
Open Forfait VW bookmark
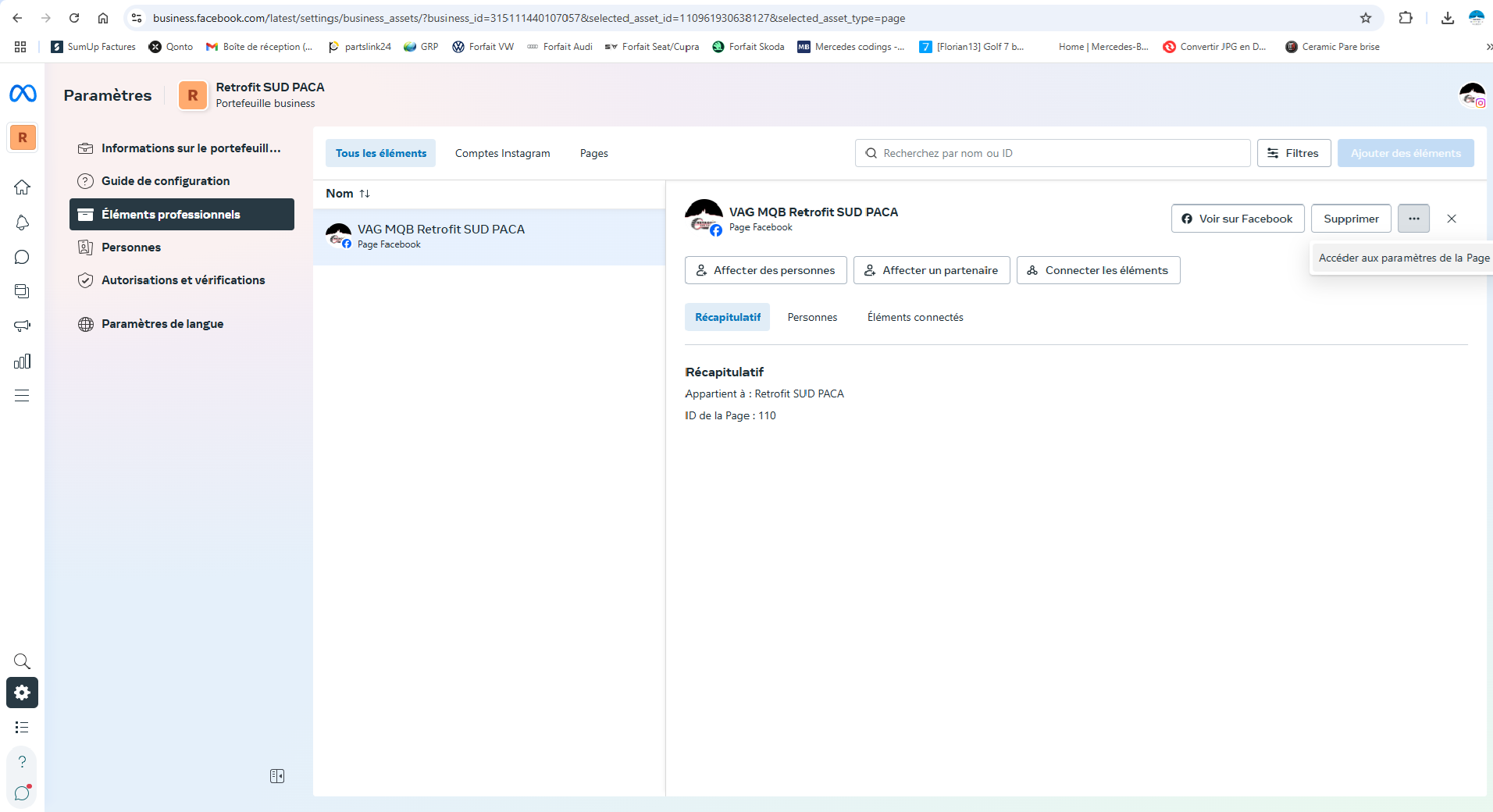[483, 47]
